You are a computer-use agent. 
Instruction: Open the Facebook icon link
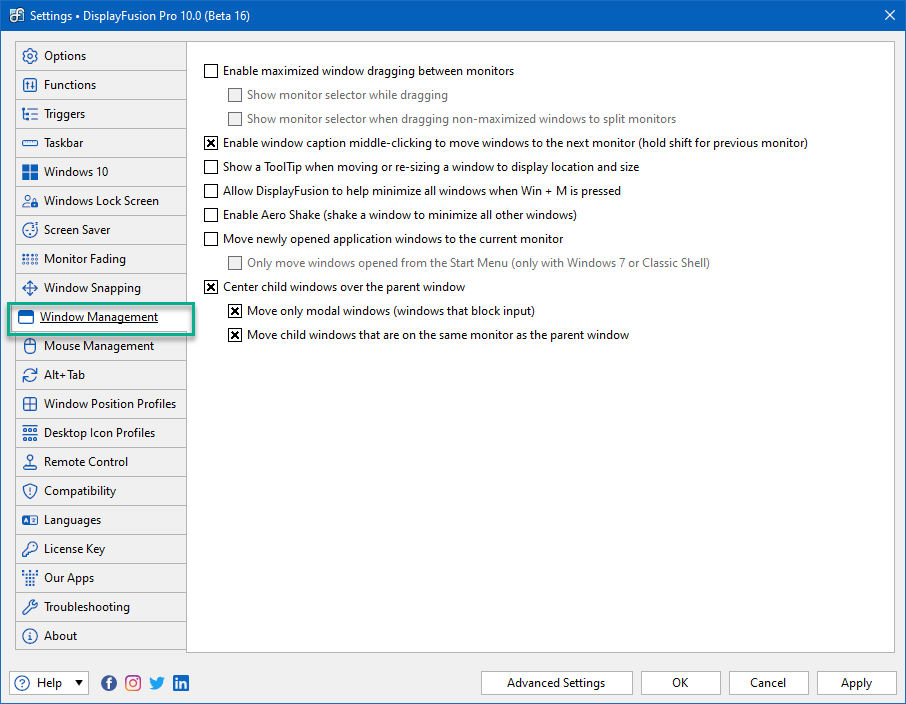pyautogui.click(x=109, y=683)
